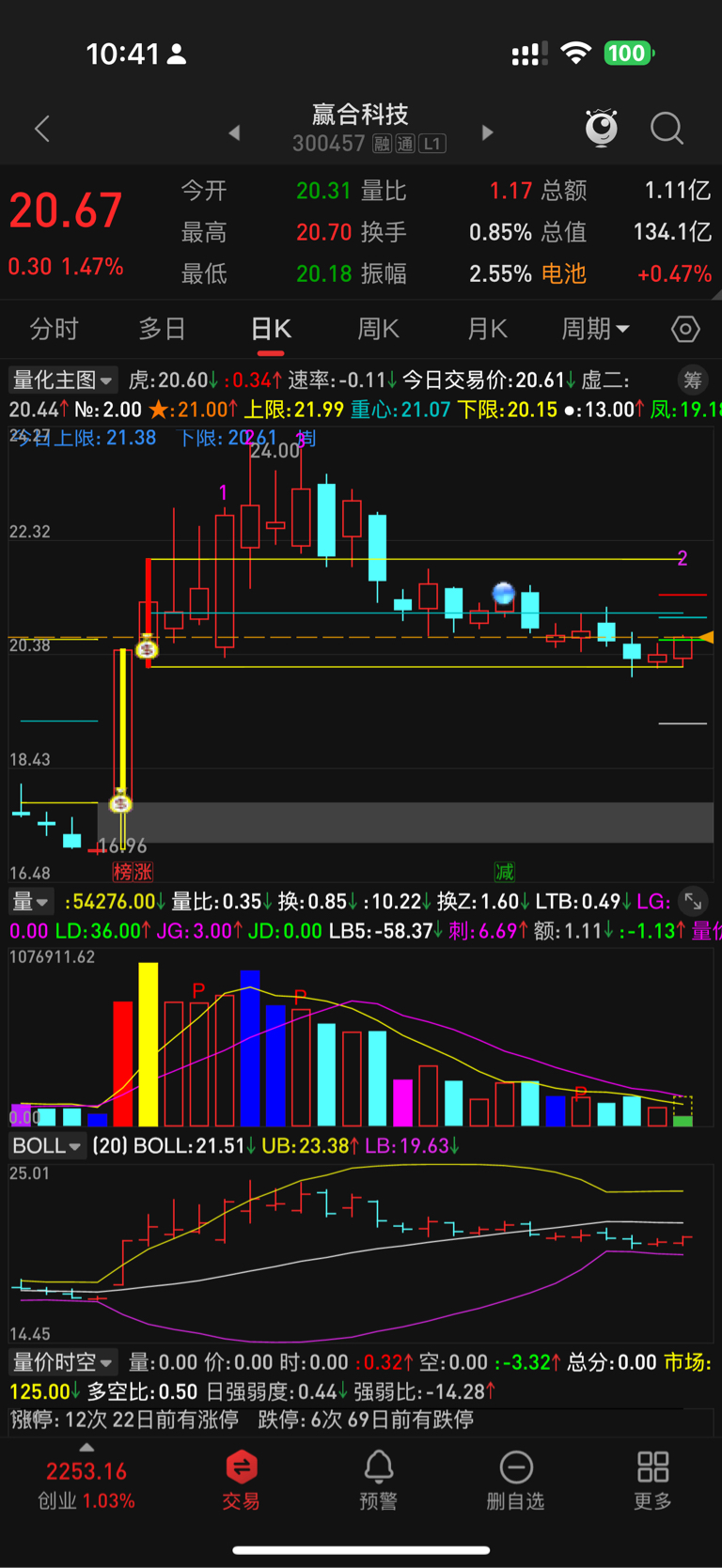Tap the 涨停 12次 statistics text
The height and width of the screenshot is (1568, 722).
[124, 1419]
